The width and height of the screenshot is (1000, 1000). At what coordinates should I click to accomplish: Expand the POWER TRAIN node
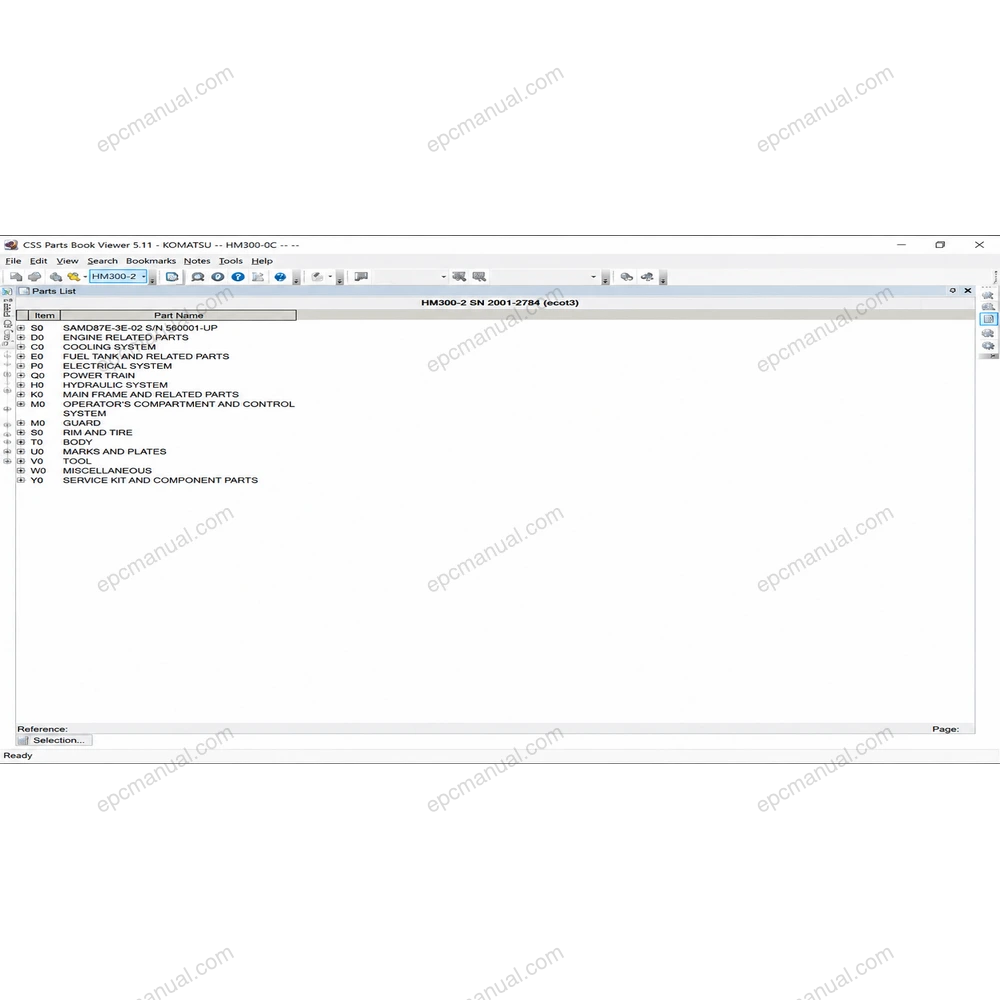[x=21, y=376]
